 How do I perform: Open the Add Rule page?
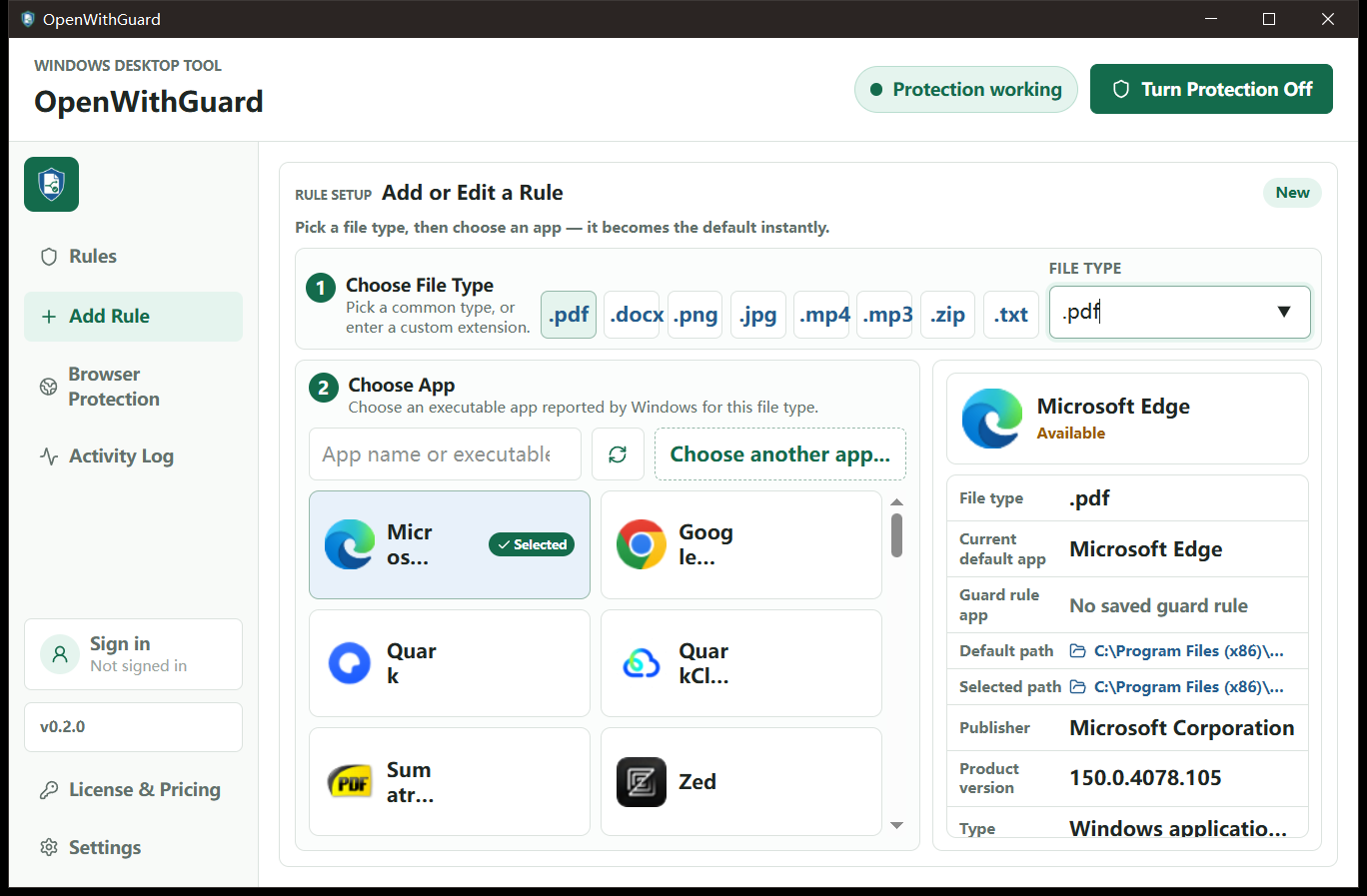pyautogui.click(x=133, y=317)
